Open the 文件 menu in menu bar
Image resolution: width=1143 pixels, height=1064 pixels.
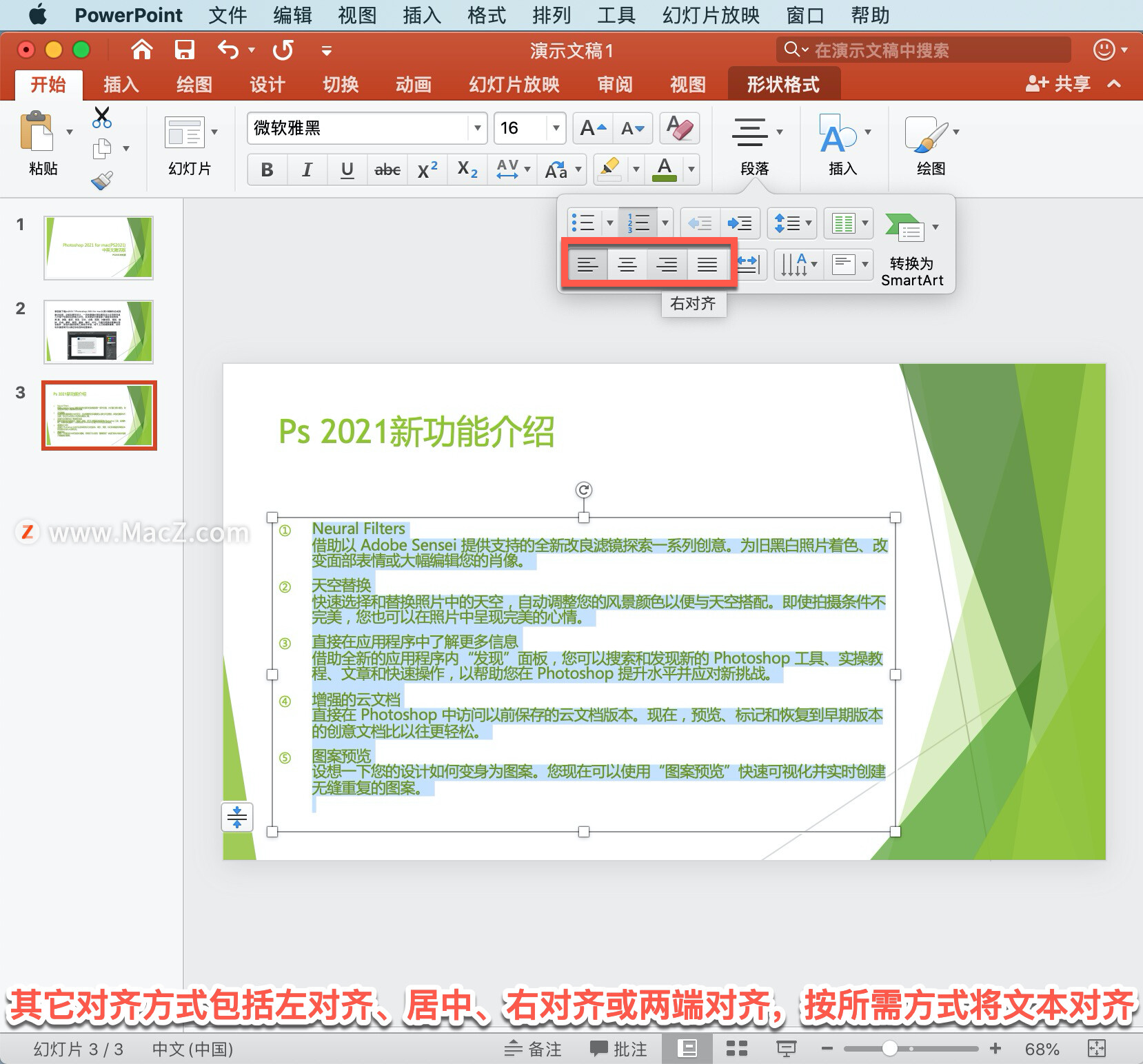tap(227, 15)
